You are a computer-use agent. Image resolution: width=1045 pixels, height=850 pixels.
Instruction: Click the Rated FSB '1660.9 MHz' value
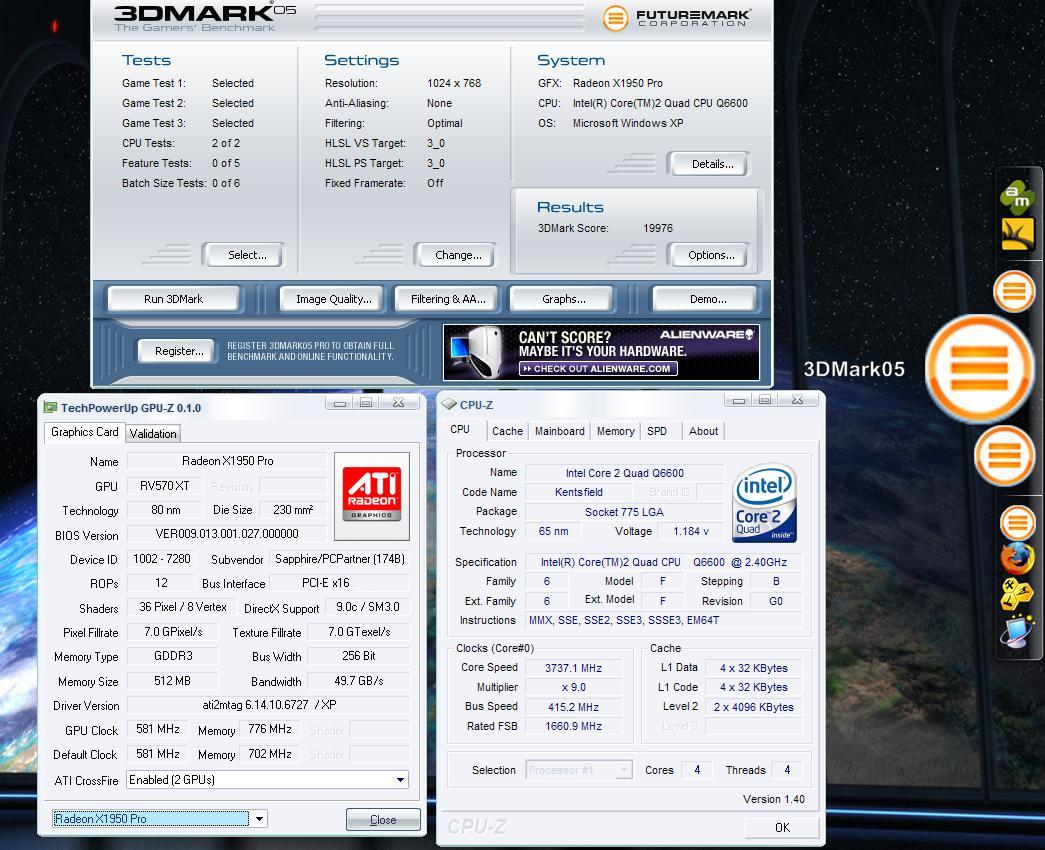click(x=573, y=726)
